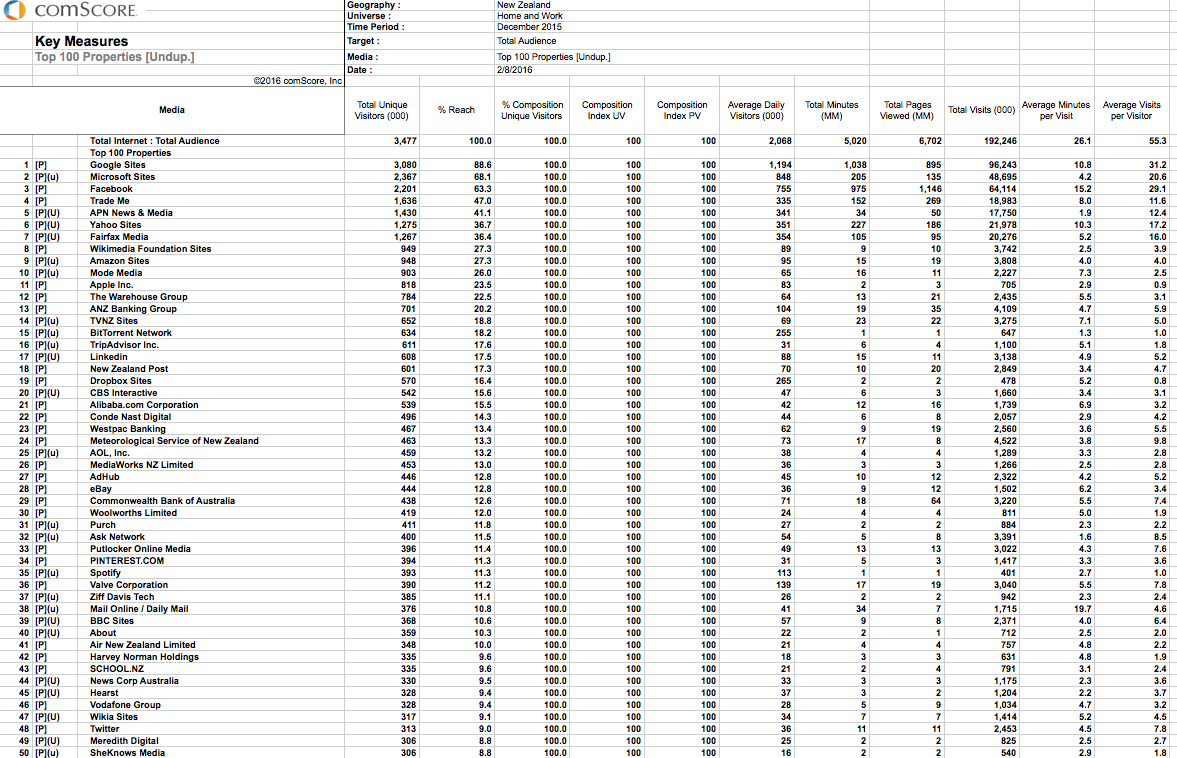
Task: Select the Vodafone Group cell
Action: (x=125, y=705)
